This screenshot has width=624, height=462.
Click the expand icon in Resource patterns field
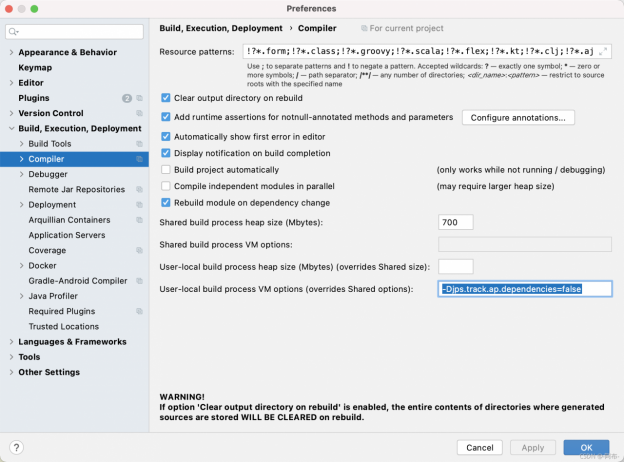604,50
